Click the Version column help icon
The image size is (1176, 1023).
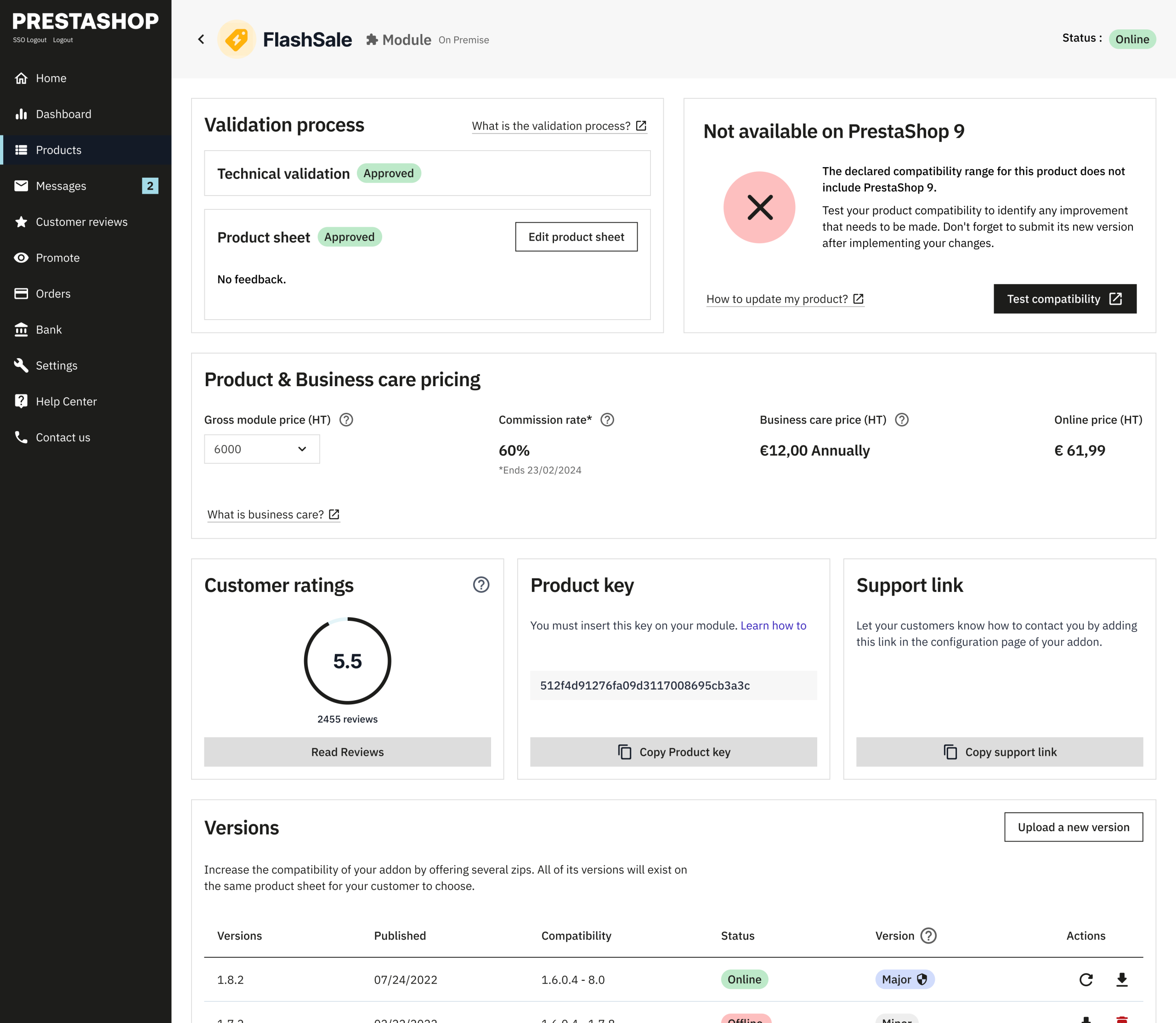929,936
